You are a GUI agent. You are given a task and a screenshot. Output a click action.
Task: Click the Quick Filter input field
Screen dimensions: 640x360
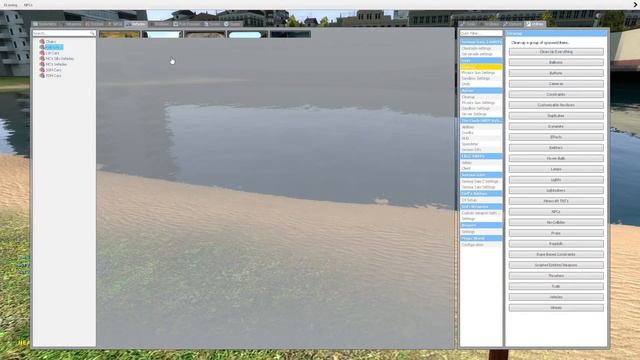(x=481, y=33)
